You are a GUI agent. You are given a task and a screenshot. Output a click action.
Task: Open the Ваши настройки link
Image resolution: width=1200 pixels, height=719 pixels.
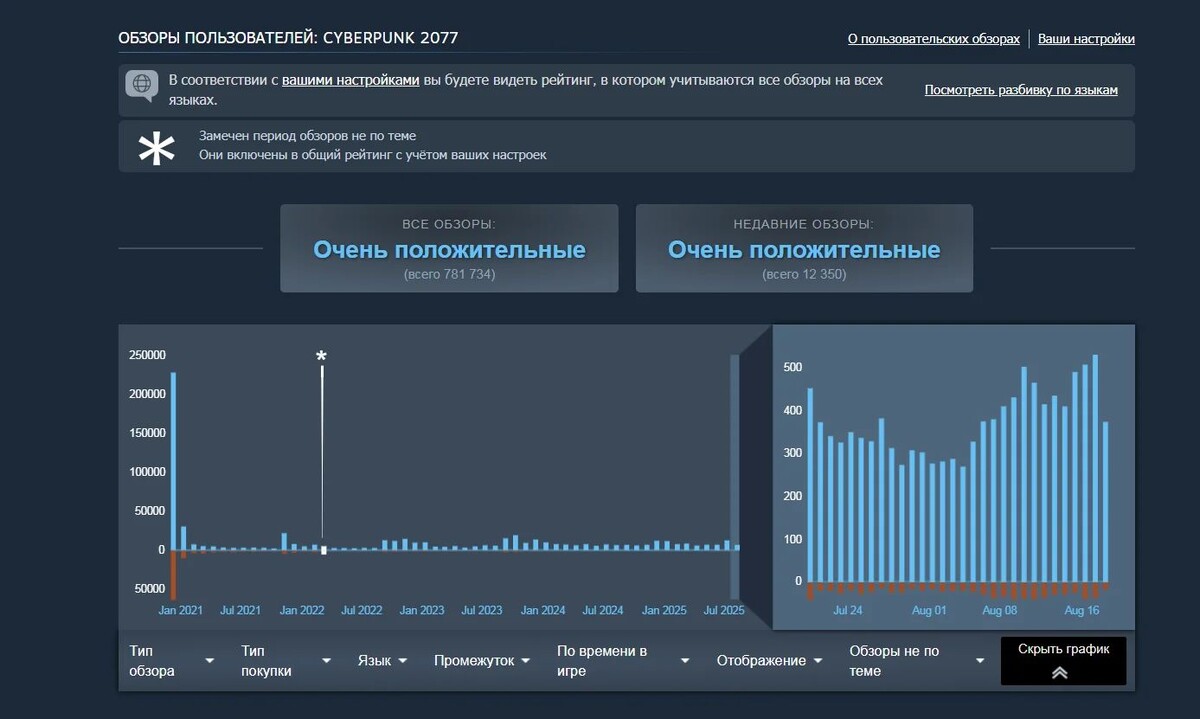coord(1086,38)
